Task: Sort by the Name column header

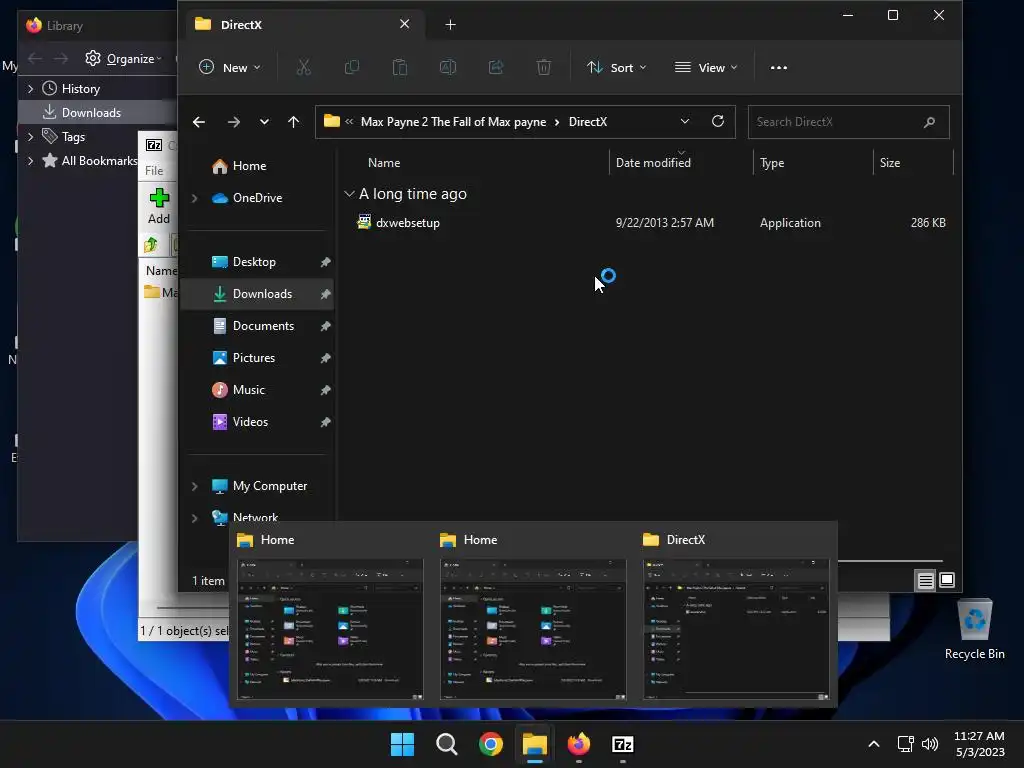Action: (384, 163)
